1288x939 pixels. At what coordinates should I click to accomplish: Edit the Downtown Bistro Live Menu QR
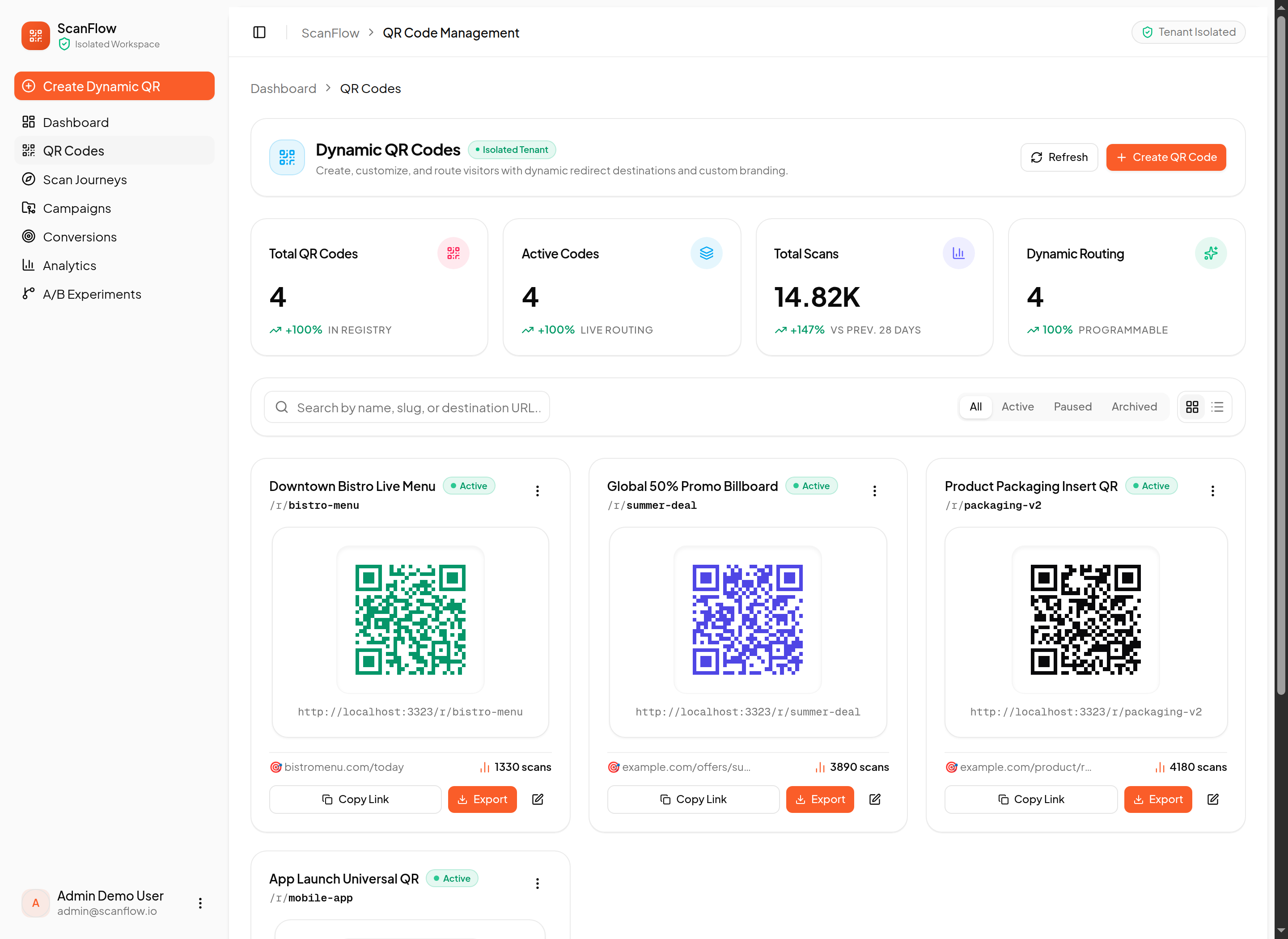[538, 800]
